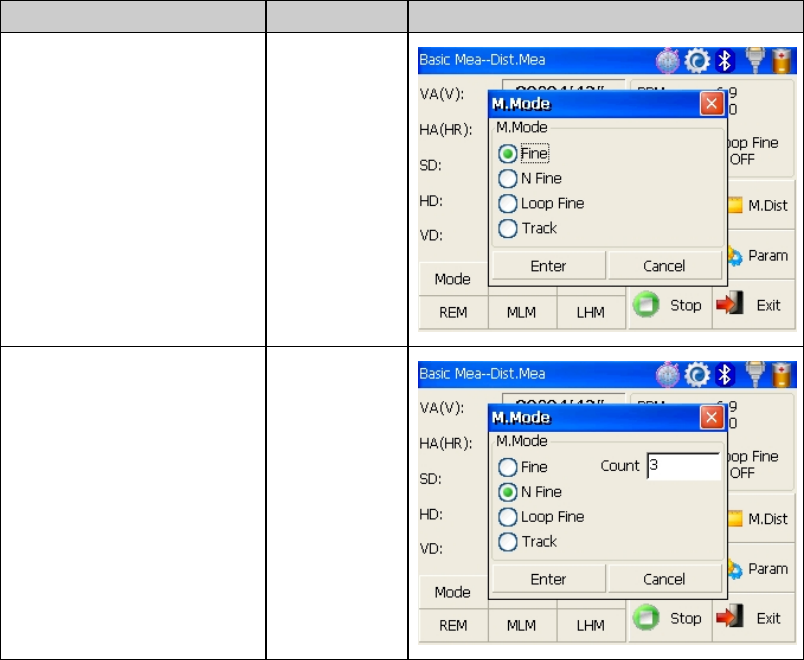Click REM button in upper screen

coord(453,312)
